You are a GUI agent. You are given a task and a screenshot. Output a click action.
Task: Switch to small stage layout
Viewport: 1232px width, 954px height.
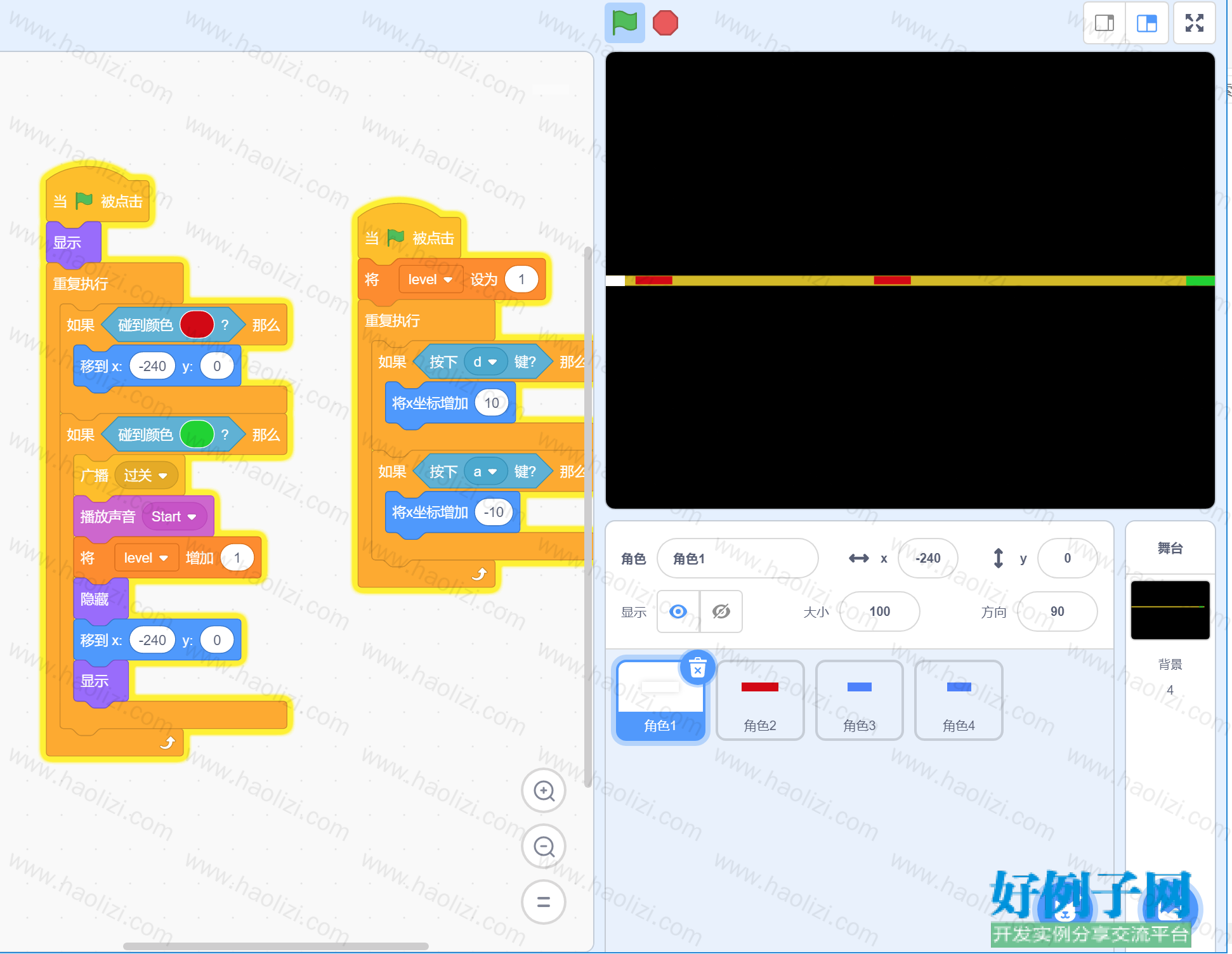(1104, 23)
